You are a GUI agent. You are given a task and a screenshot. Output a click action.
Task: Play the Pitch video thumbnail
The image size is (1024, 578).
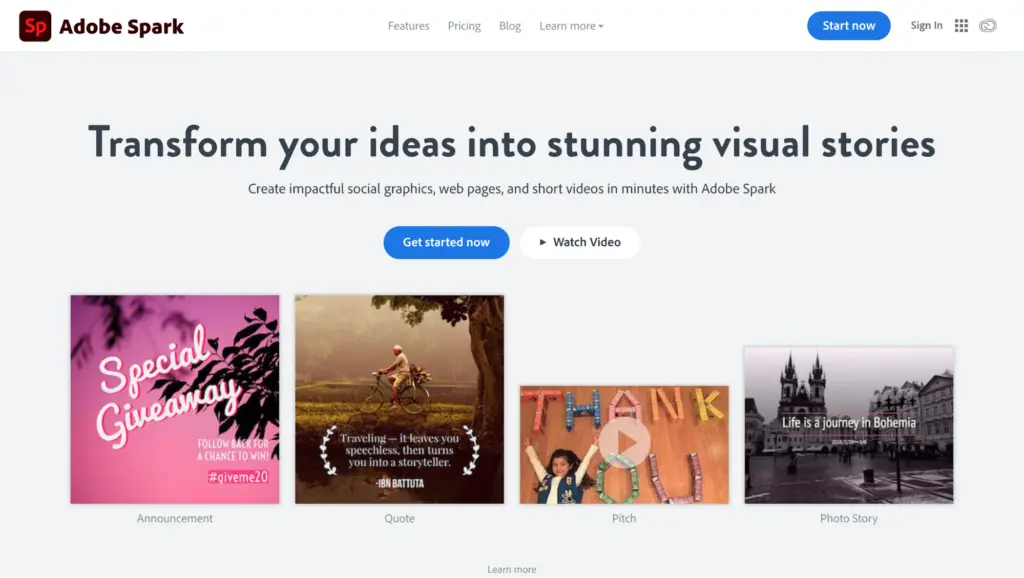[624, 443]
